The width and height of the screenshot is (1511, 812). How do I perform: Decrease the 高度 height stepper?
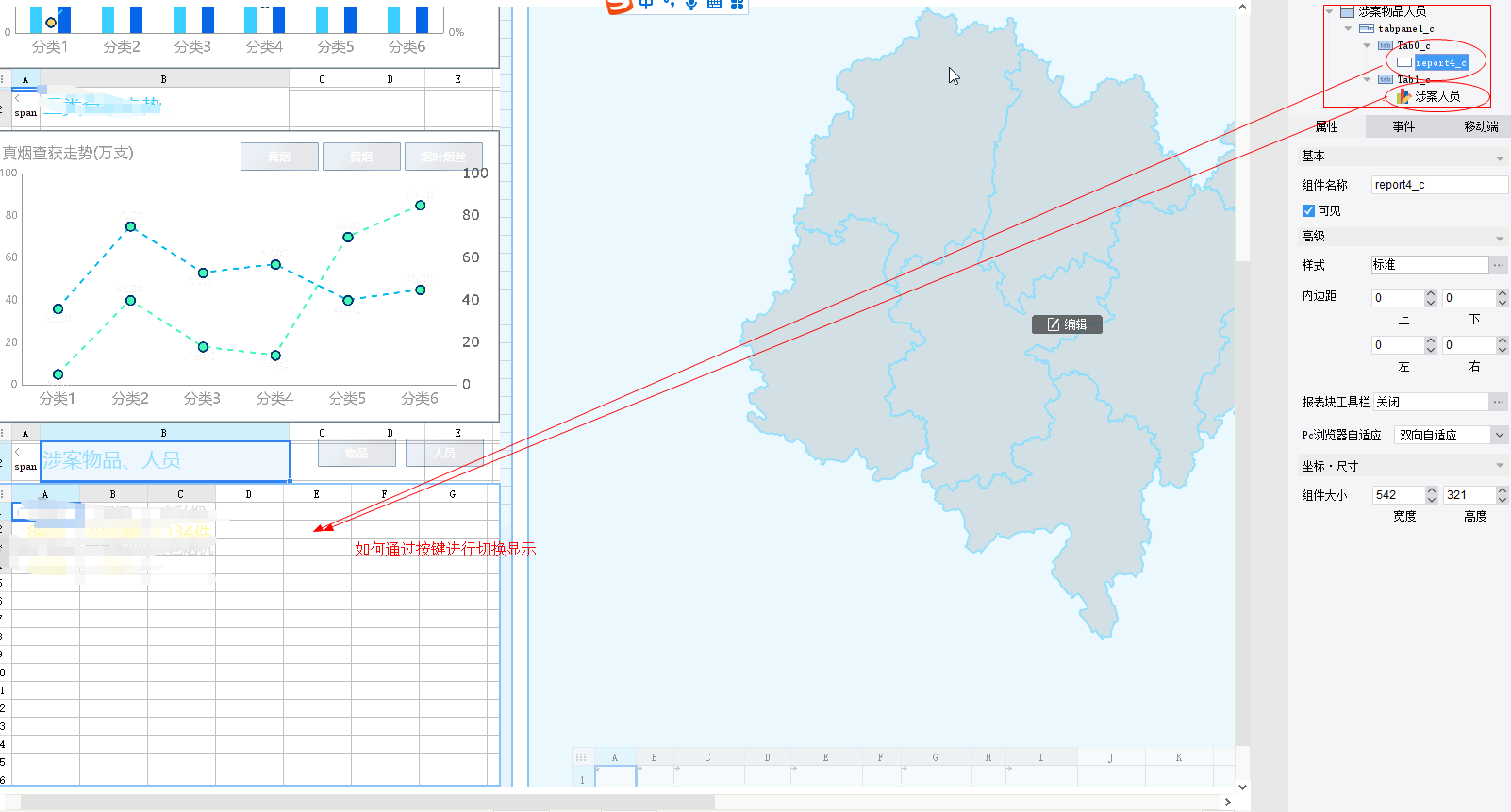point(1503,500)
